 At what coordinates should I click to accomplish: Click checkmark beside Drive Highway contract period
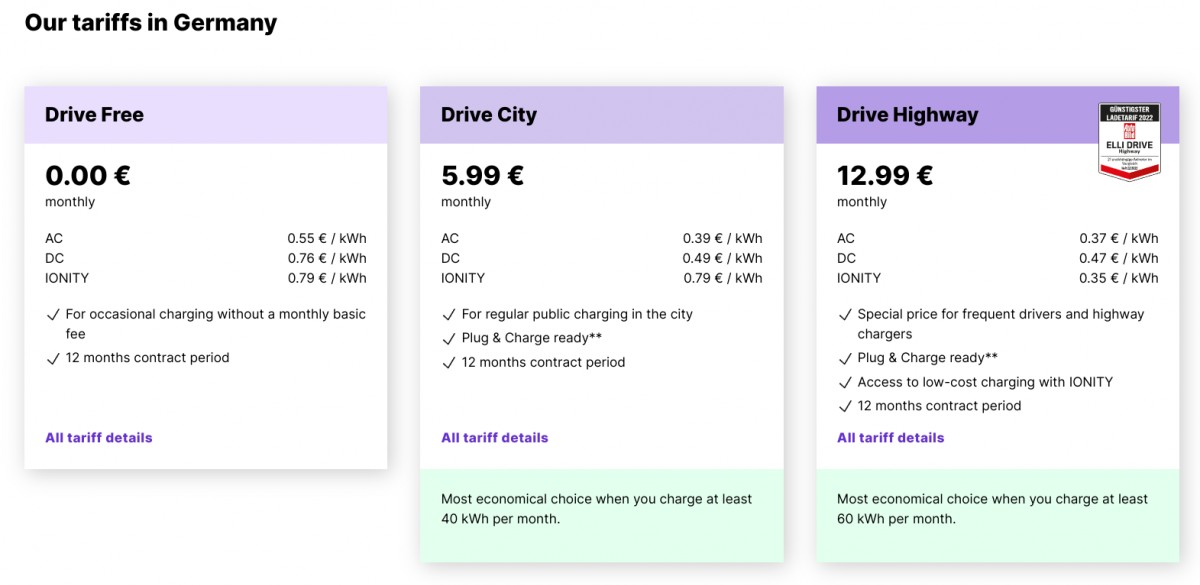pyautogui.click(x=845, y=405)
